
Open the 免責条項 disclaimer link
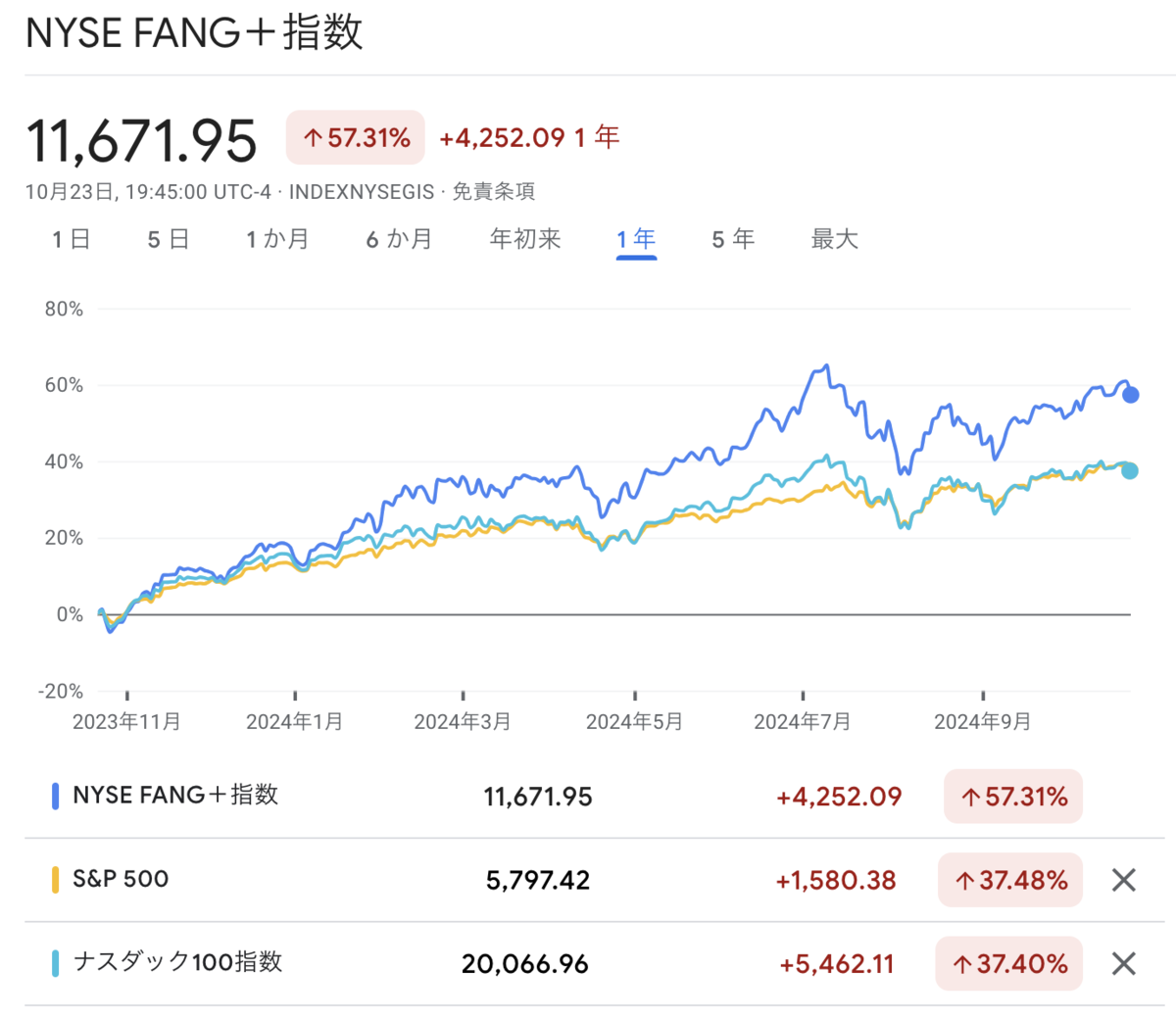[x=493, y=191]
